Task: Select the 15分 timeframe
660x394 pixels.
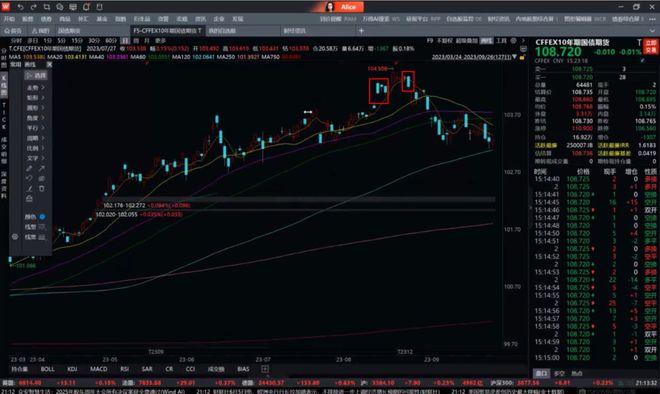Action: click(77, 41)
